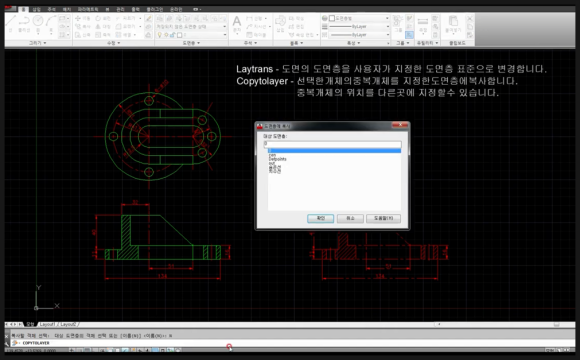Click the Cut icon in Clipboard panel
This screenshot has height=360, width=580.
[x=470, y=18]
